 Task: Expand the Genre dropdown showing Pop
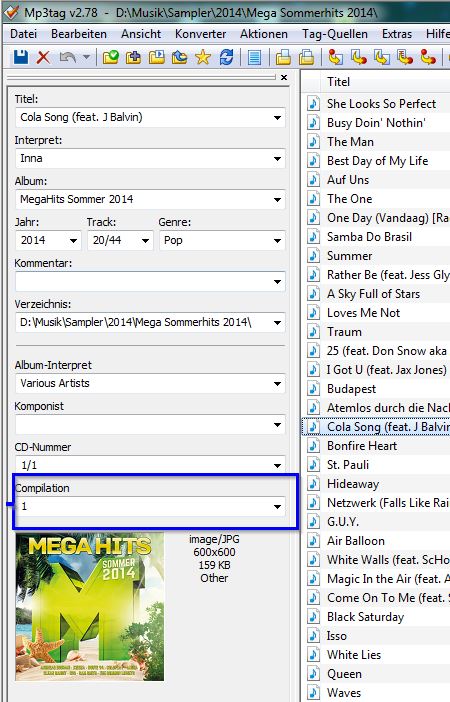(x=277, y=241)
